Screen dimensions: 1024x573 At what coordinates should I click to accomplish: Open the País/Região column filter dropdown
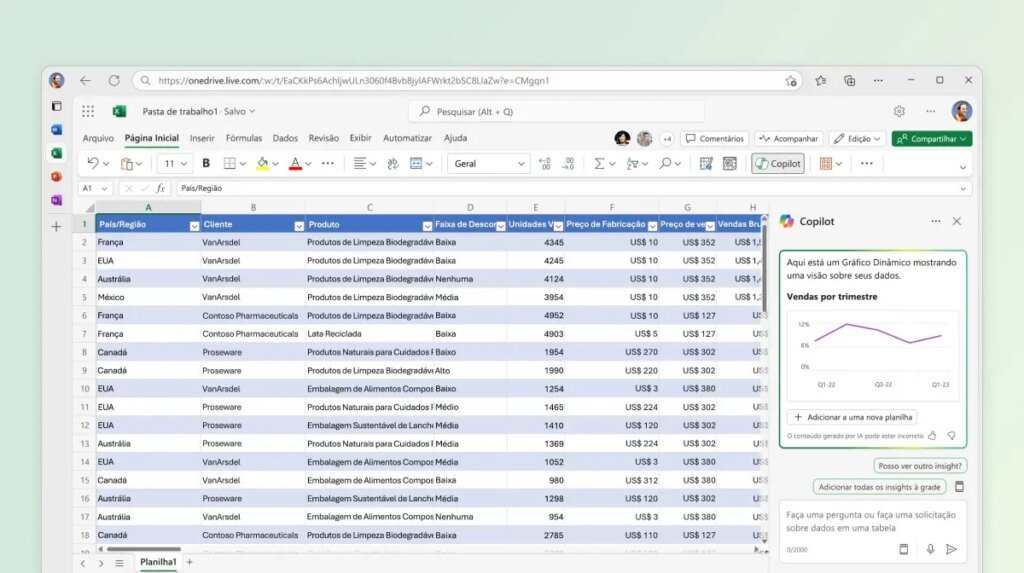click(x=194, y=225)
